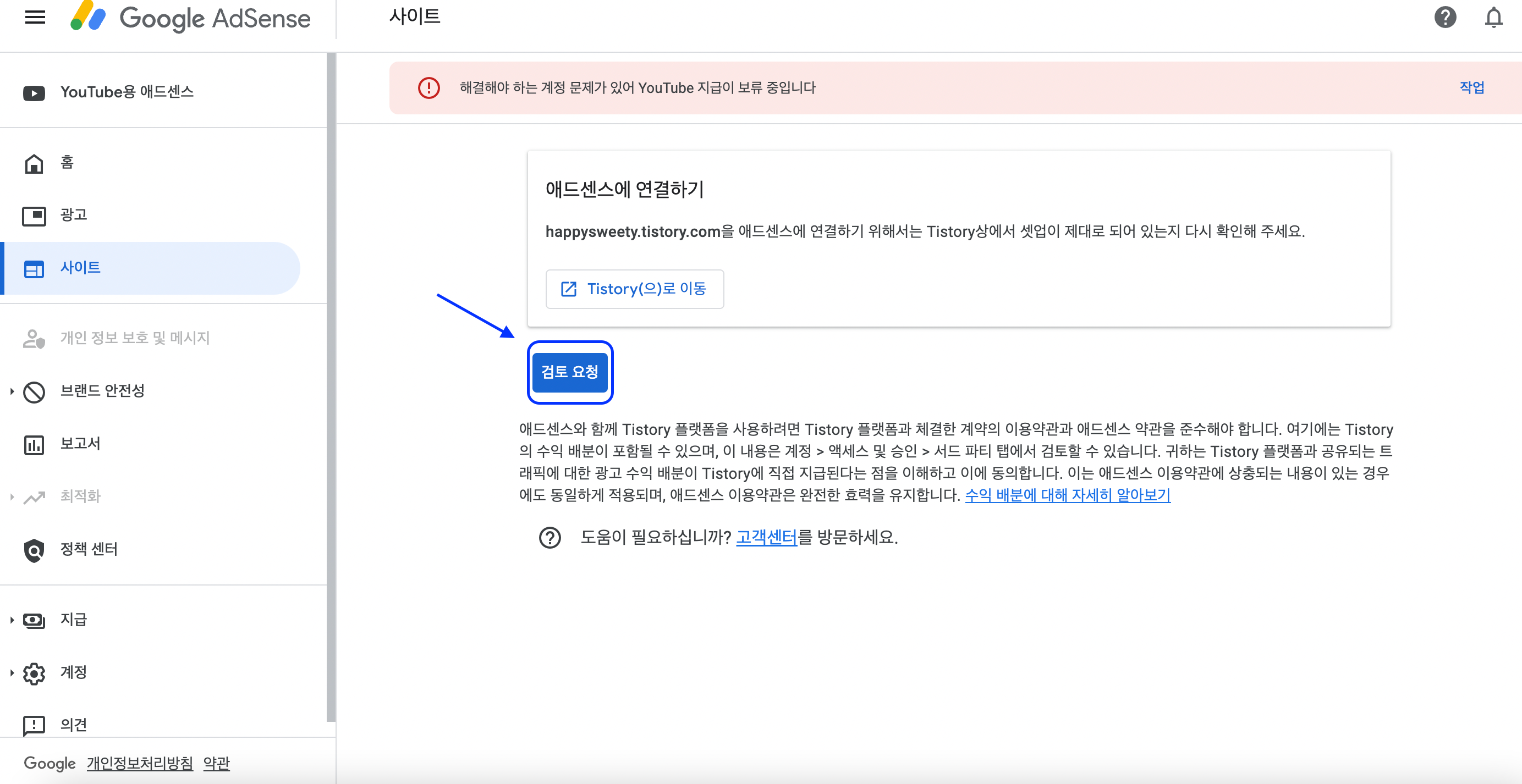Click the reports bar chart icon
The width and height of the screenshot is (1522, 784).
[x=34, y=445]
